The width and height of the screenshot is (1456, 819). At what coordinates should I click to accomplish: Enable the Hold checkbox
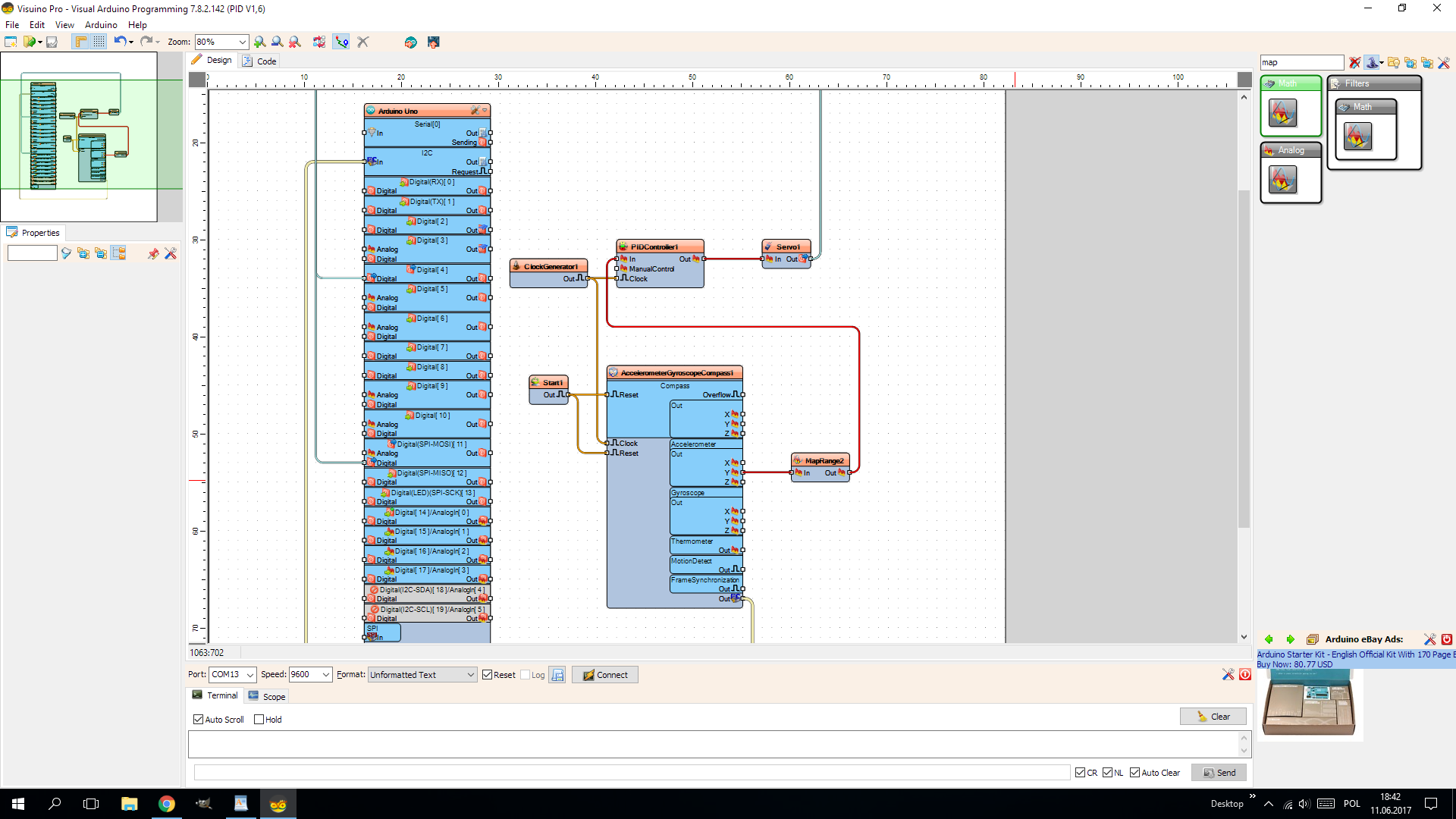point(259,720)
